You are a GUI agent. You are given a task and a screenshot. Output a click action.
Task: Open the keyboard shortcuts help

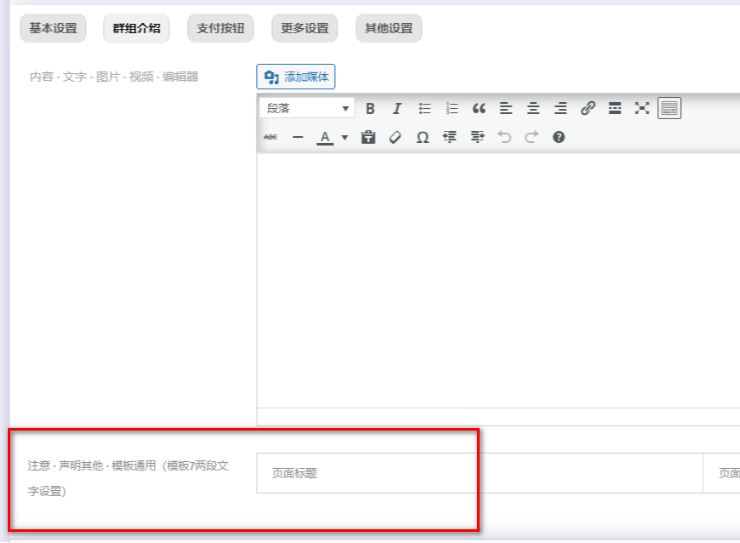(x=559, y=137)
